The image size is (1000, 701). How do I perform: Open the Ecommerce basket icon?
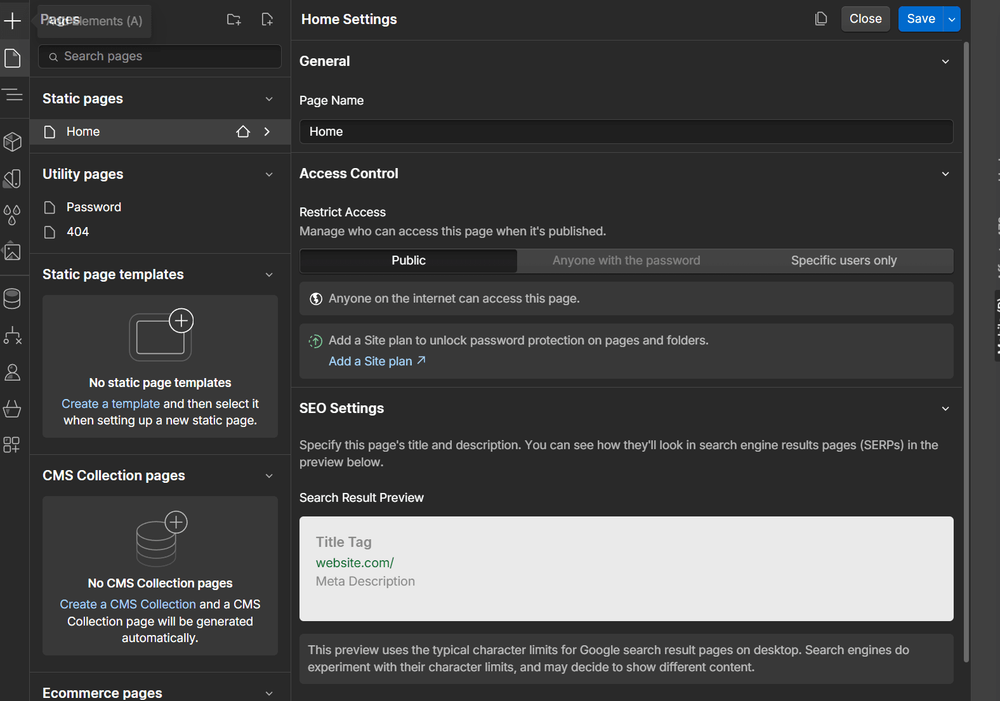click(13, 409)
